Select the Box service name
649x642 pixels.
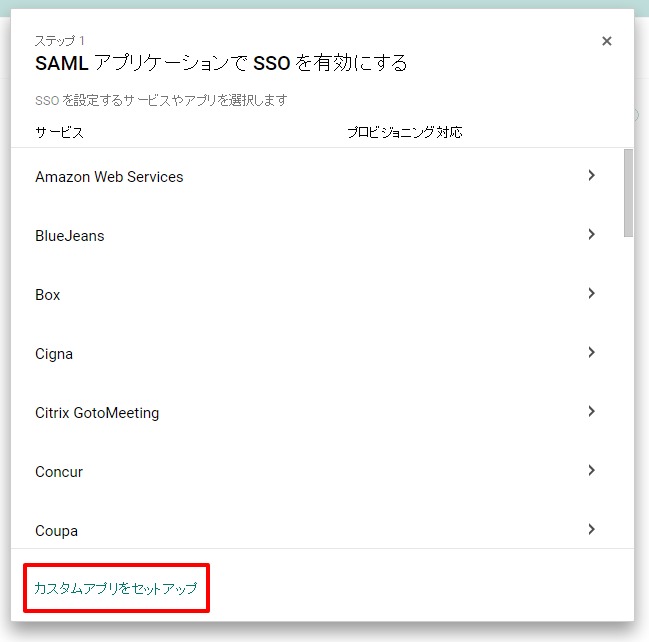48,295
